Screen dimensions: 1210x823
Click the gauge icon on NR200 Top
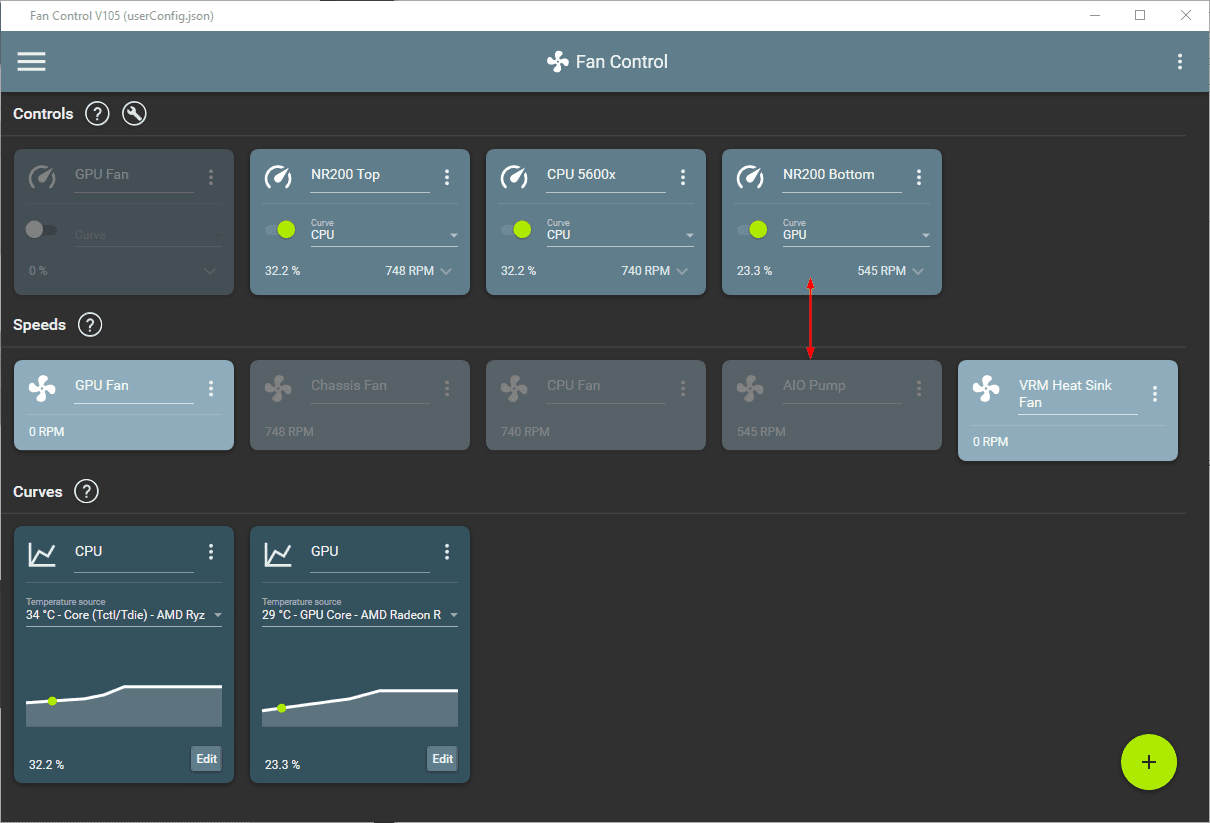(278, 177)
